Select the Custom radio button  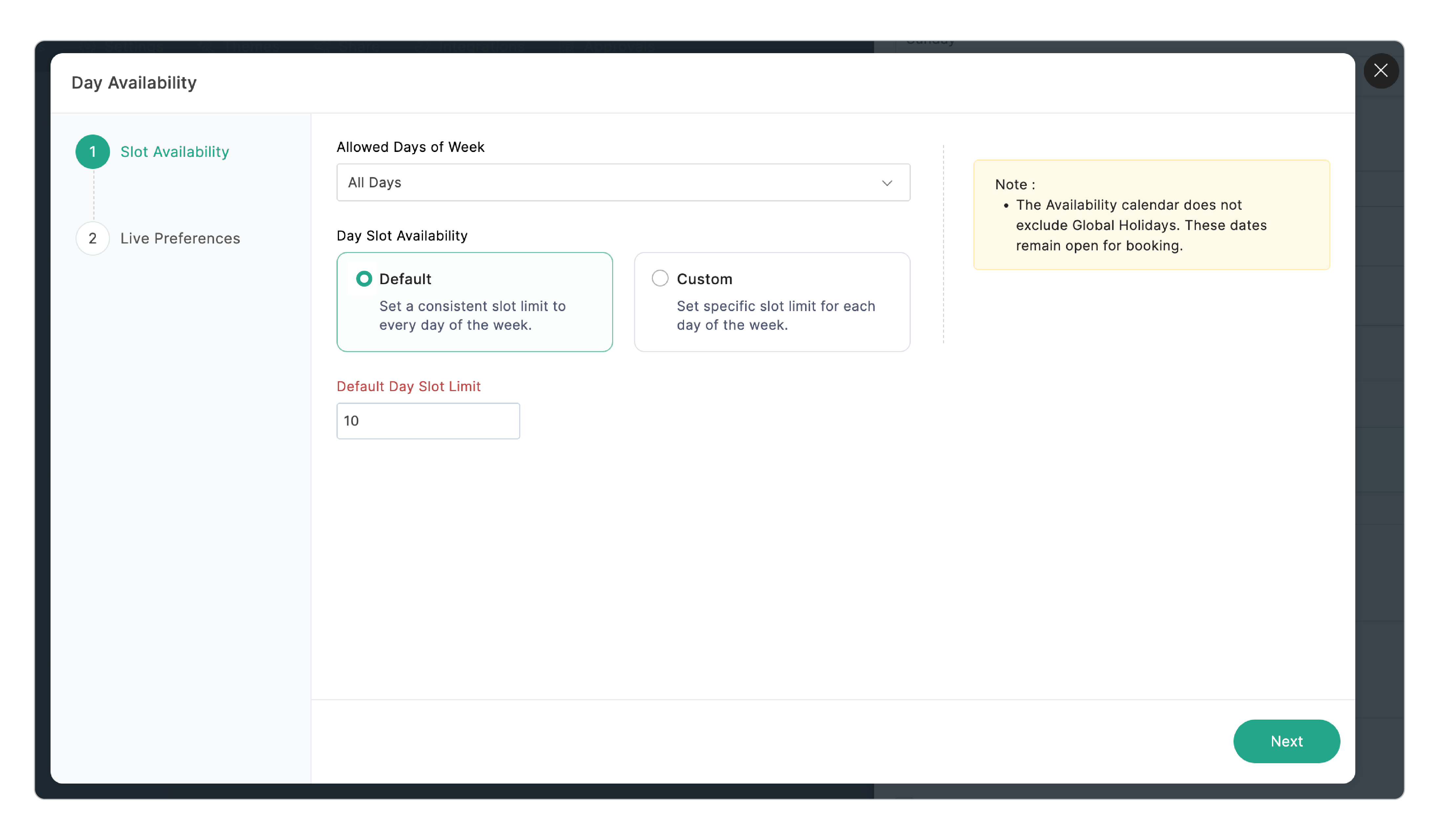[659, 279]
